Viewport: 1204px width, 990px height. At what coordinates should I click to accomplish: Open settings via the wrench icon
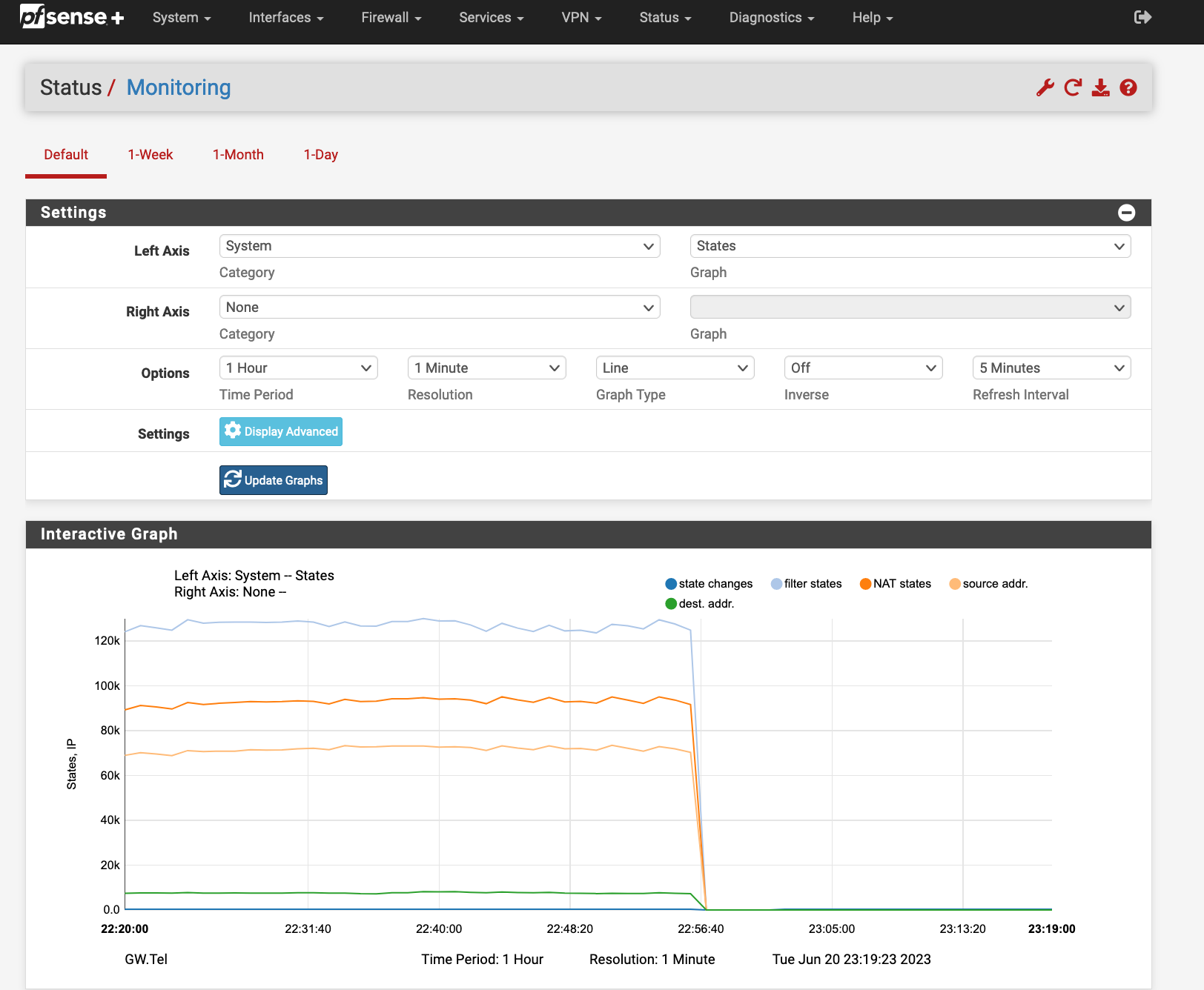1045,87
